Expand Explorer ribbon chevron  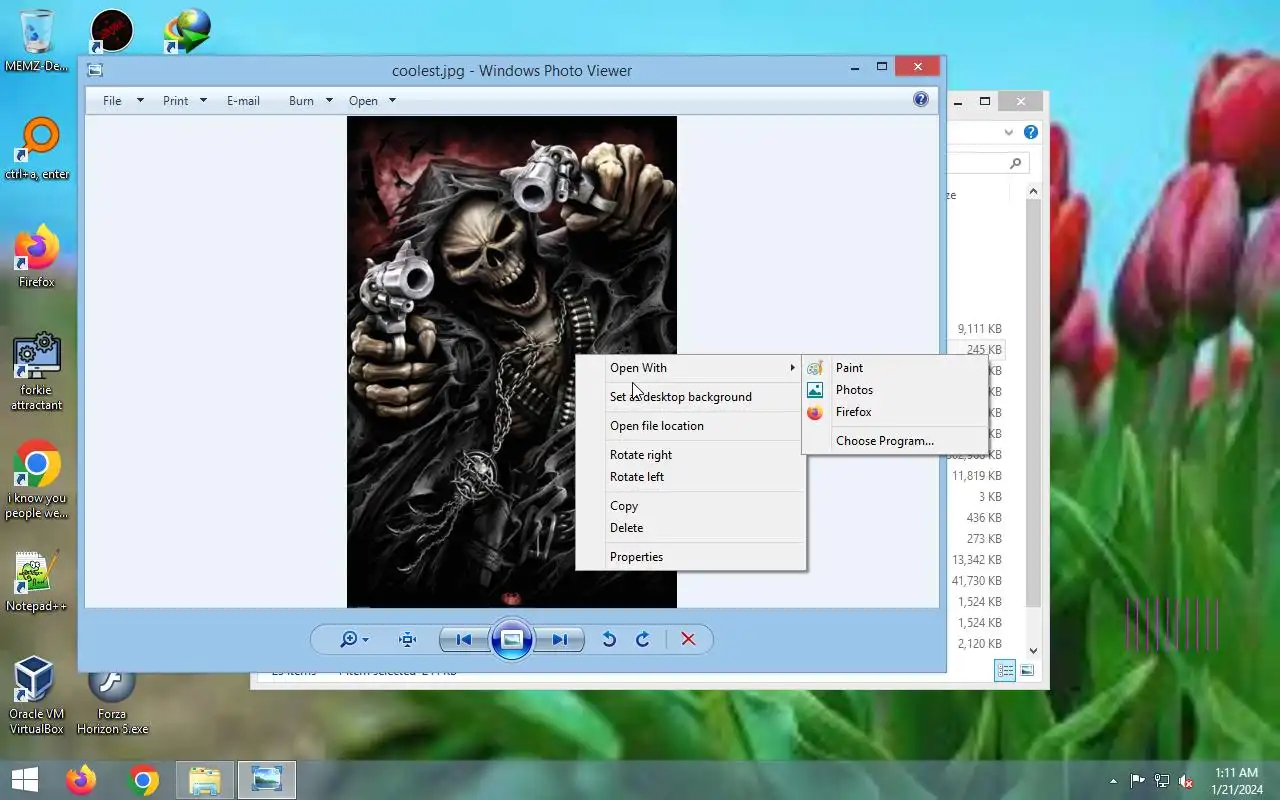point(1009,132)
